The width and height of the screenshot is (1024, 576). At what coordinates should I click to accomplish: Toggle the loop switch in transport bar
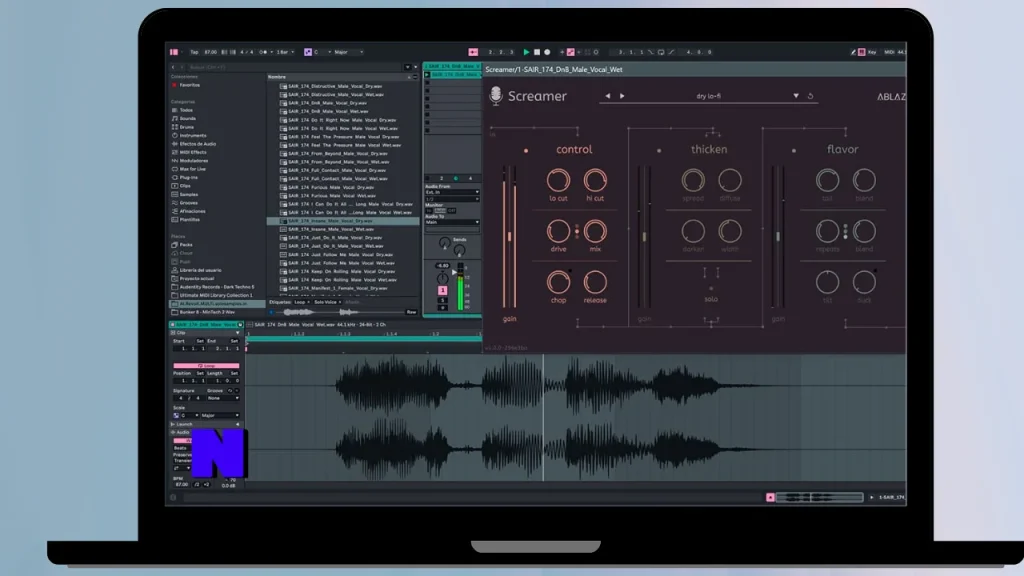click(x=661, y=52)
